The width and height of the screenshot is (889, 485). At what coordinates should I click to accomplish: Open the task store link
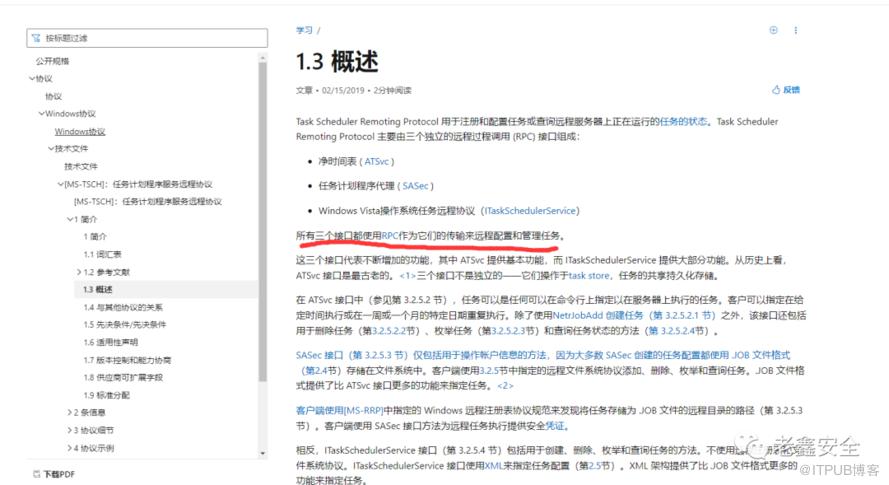click(589, 276)
